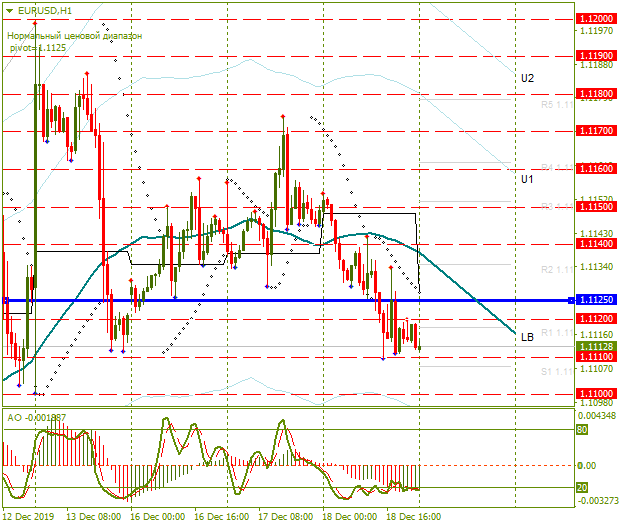
Task: Select the 1.11900 red price label
Action: click(x=596, y=56)
